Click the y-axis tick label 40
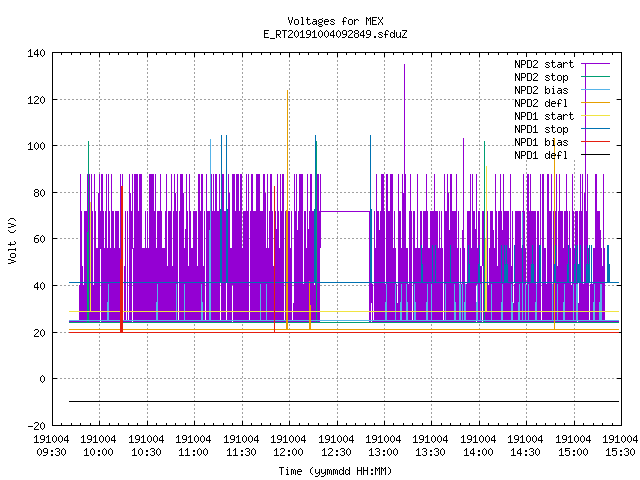The height and width of the screenshot is (480, 640). pyautogui.click(x=39, y=286)
